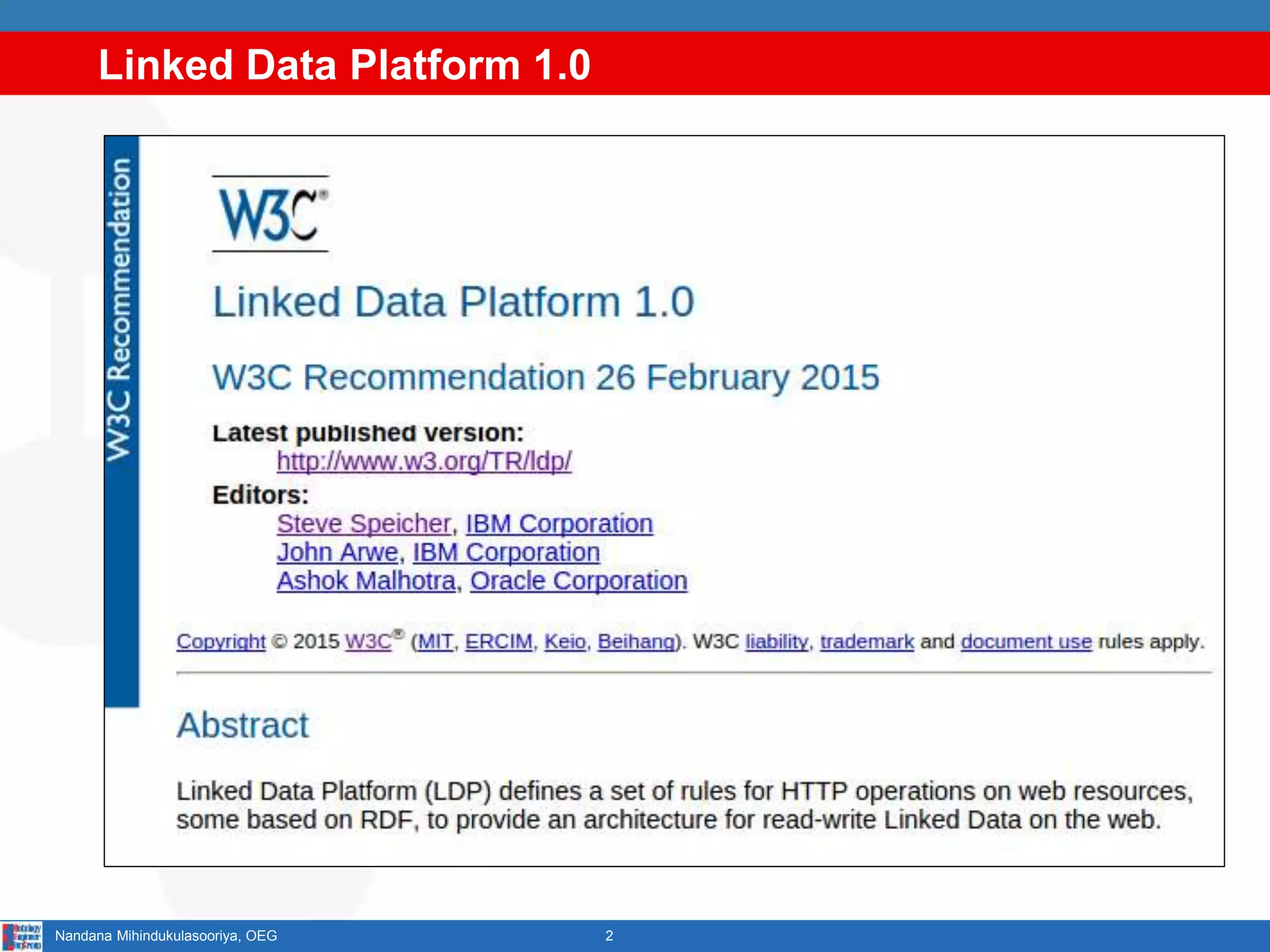Open the MIT link
Viewport: 1270px width, 952px height.
pos(435,641)
